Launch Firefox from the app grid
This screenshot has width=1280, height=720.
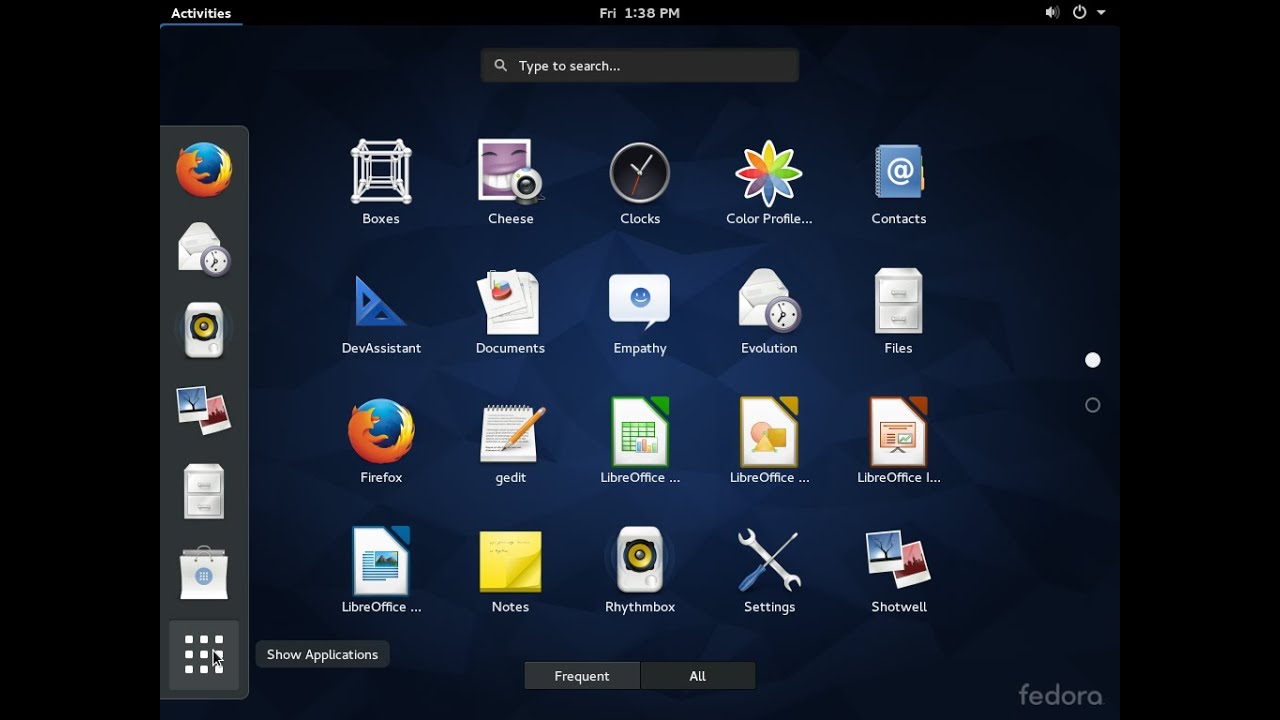click(381, 440)
